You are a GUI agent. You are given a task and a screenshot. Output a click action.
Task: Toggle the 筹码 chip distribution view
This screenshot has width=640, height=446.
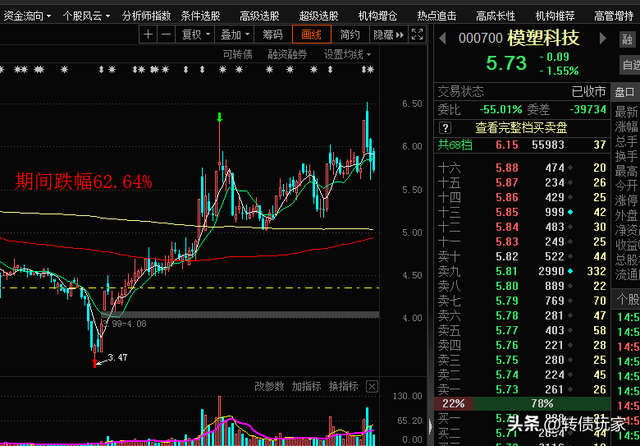273,35
